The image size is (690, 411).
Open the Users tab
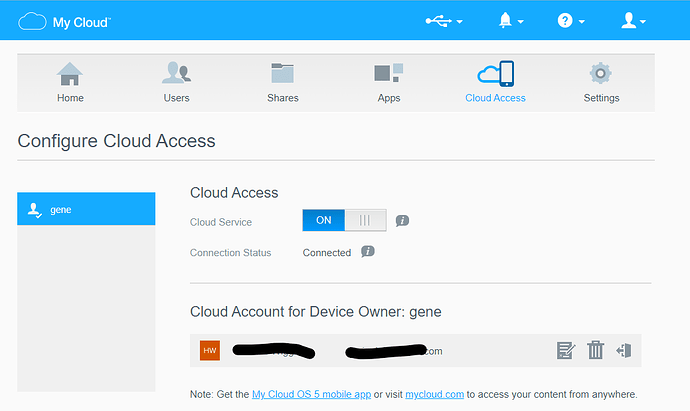[x=176, y=83]
